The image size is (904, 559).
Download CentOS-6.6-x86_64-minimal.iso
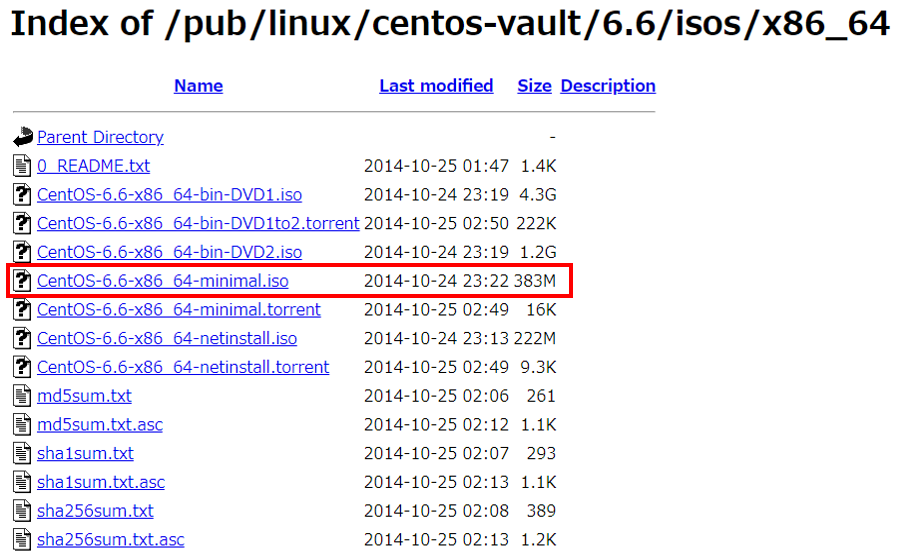point(163,281)
